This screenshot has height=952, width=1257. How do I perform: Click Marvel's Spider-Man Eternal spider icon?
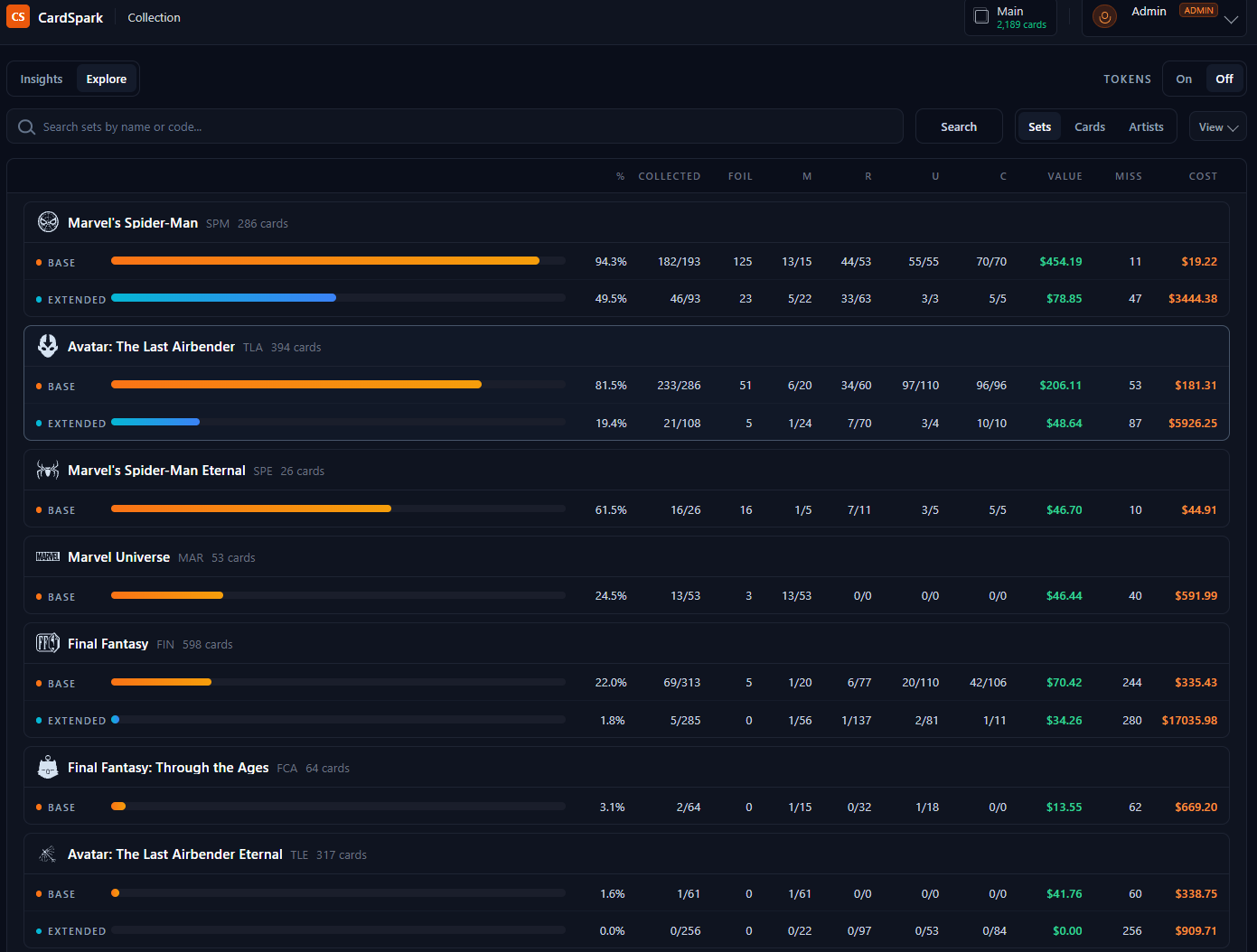[x=48, y=470]
